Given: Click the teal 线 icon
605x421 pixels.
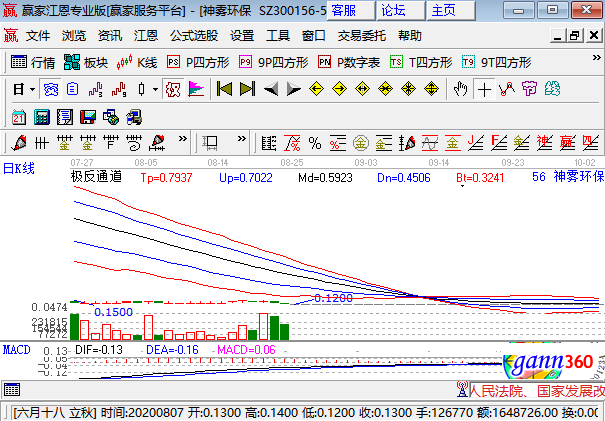Looking at the screenshot, I should coord(552,89).
